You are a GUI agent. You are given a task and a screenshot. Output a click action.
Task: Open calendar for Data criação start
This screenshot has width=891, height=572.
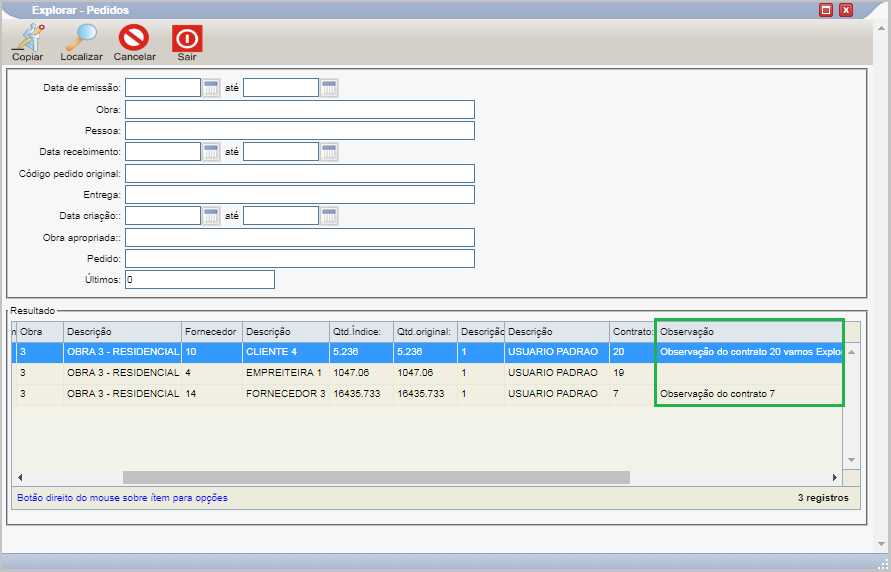click(211, 216)
